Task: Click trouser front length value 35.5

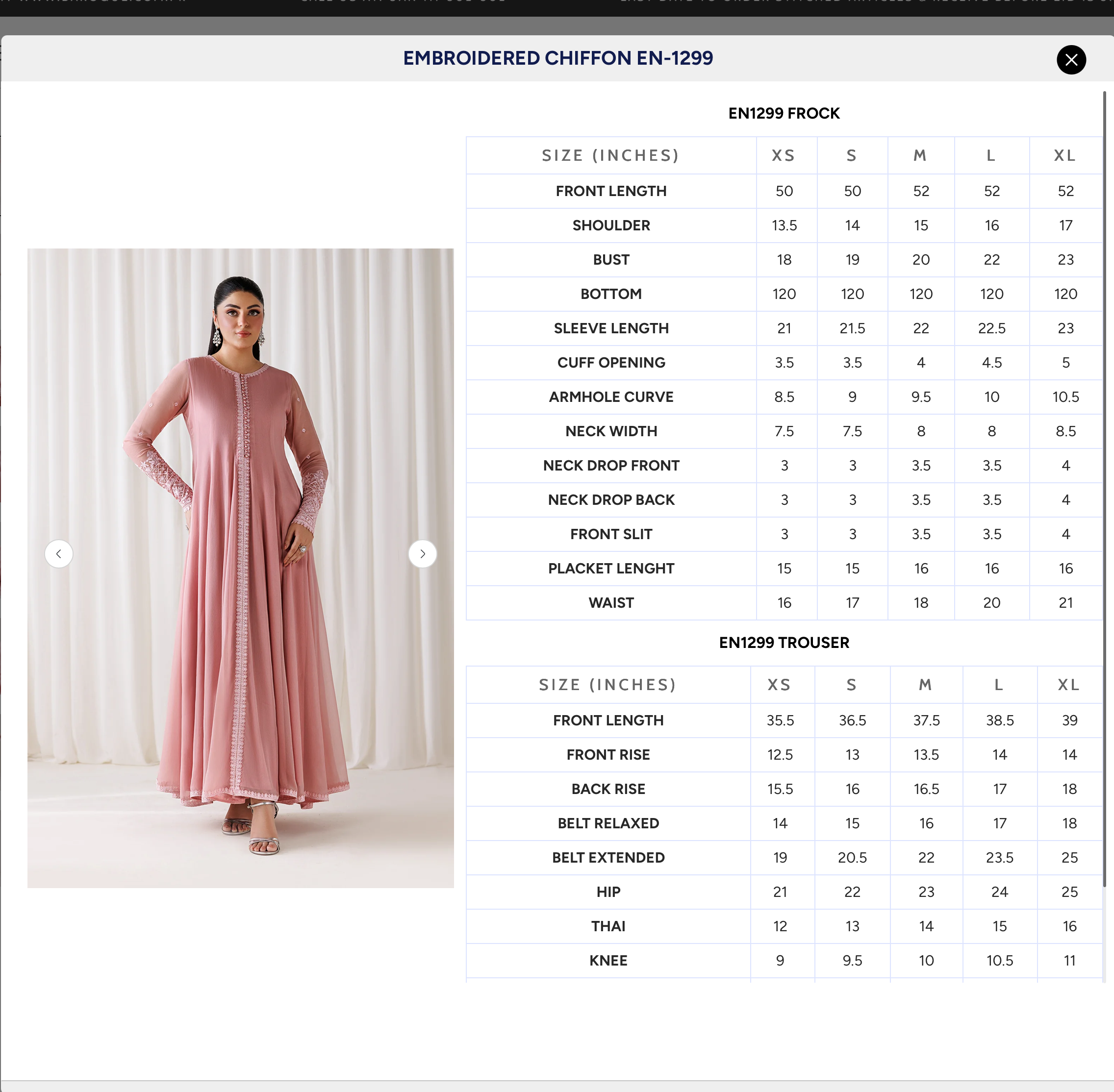Action: click(780, 720)
